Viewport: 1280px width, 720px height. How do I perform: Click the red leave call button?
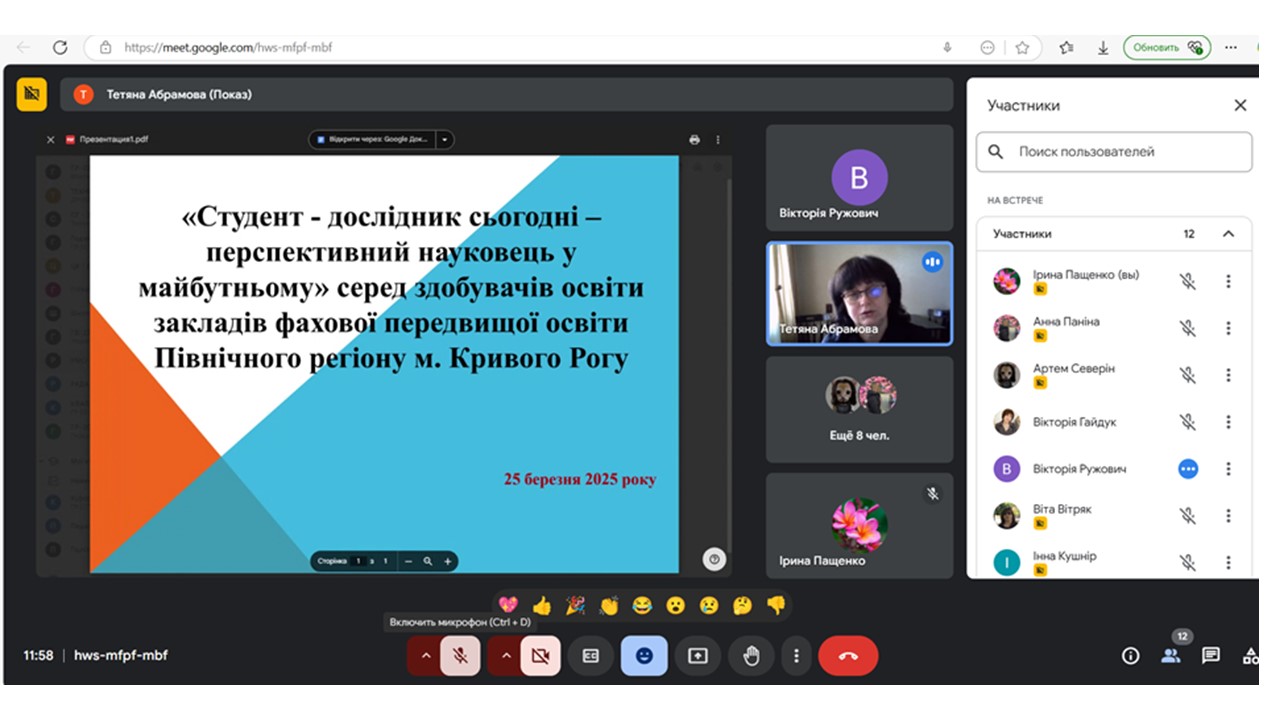pos(848,656)
